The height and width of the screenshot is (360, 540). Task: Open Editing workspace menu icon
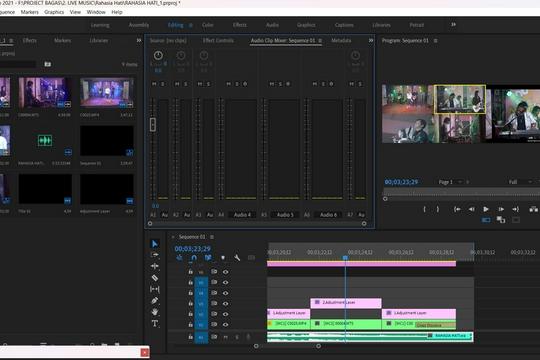click(190, 25)
